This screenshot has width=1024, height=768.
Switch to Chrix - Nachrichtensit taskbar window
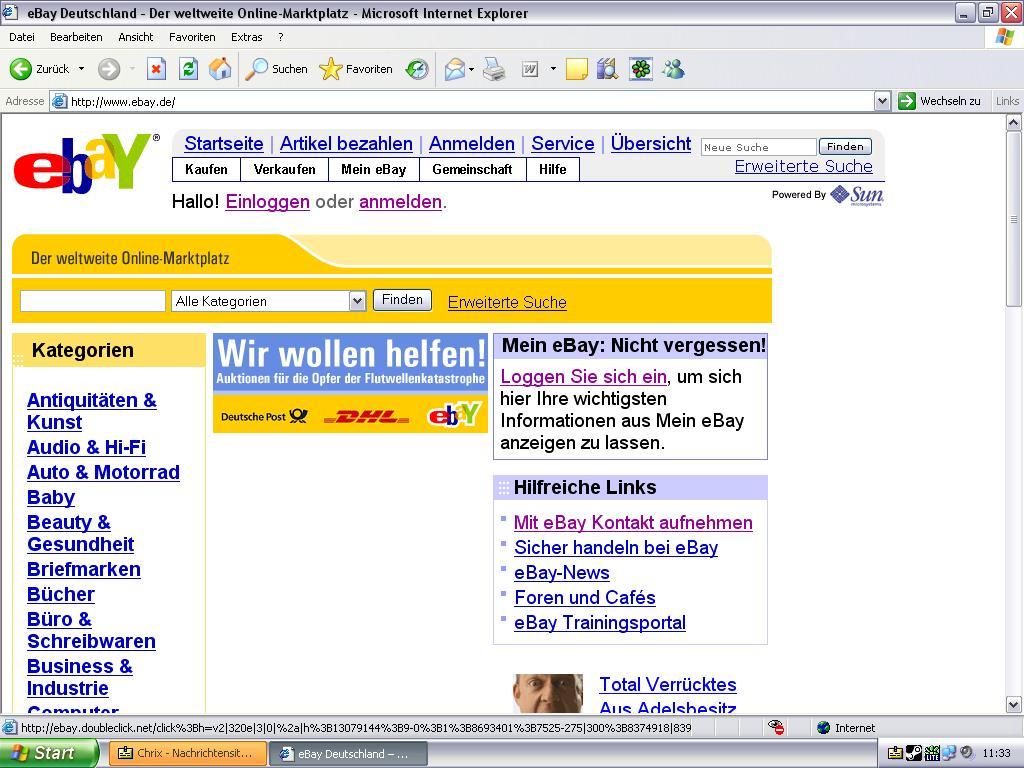pyautogui.click(x=187, y=753)
